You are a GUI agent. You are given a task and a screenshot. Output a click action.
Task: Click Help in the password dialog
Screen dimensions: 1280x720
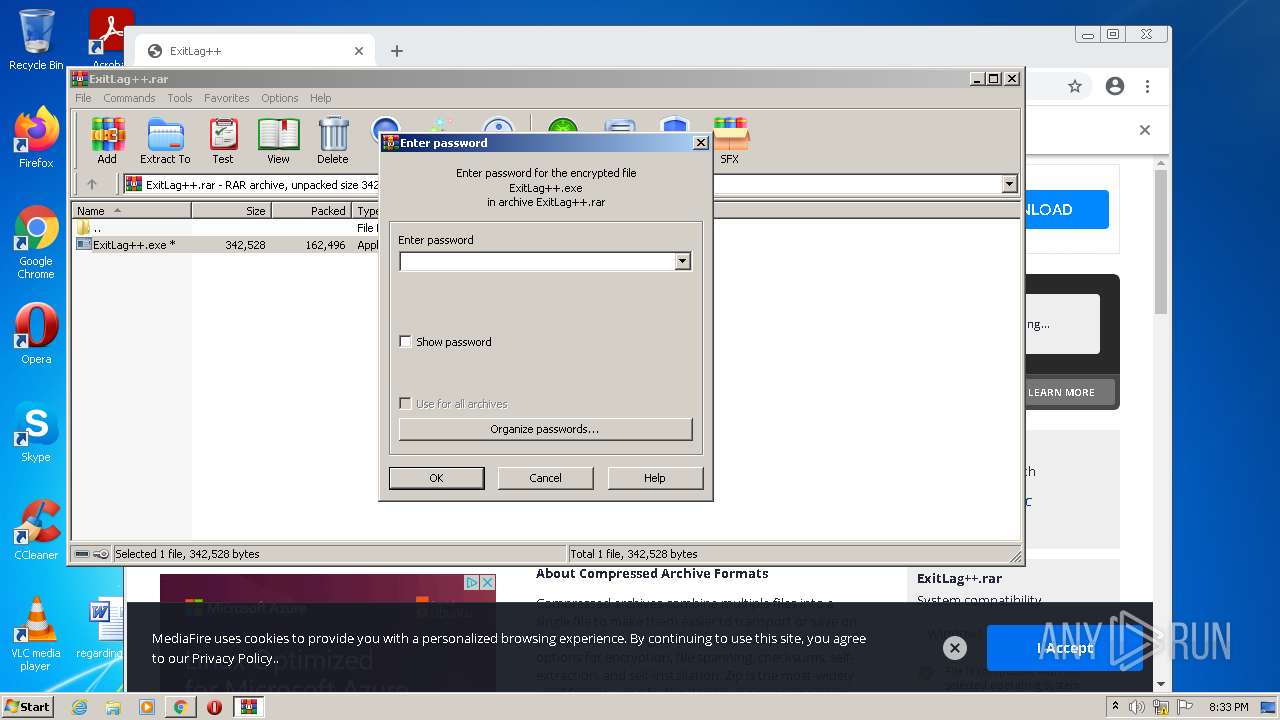click(655, 478)
